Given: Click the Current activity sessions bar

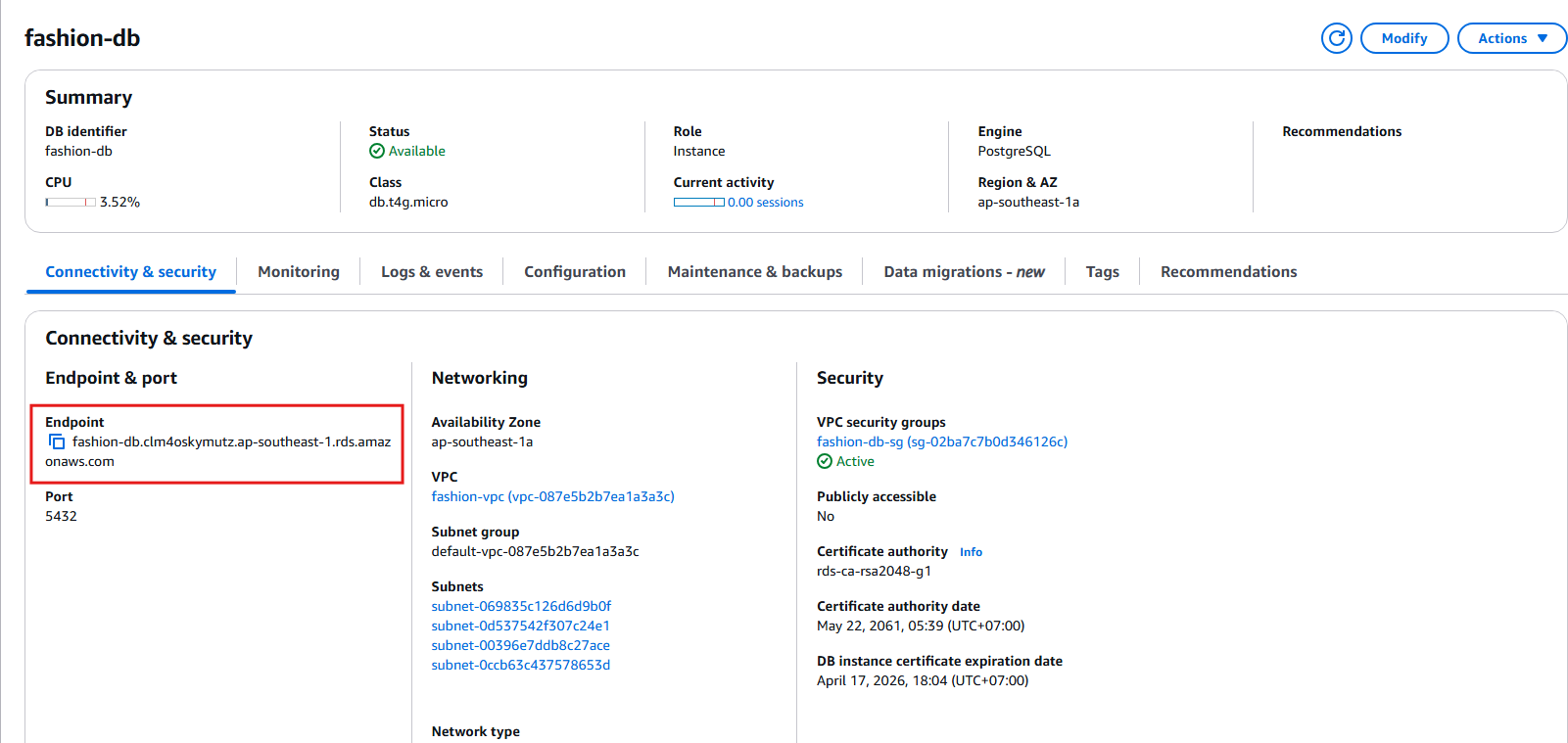Looking at the screenshot, I should click(x=698, y=203).
